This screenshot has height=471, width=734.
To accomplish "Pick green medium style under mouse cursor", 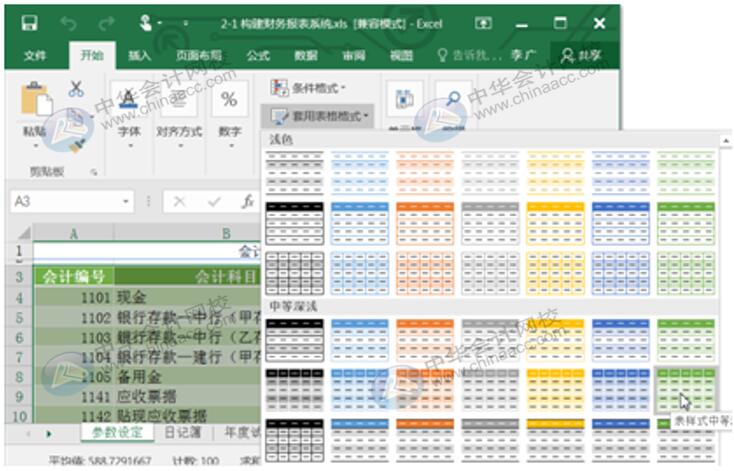I will [x=686, y=390].
